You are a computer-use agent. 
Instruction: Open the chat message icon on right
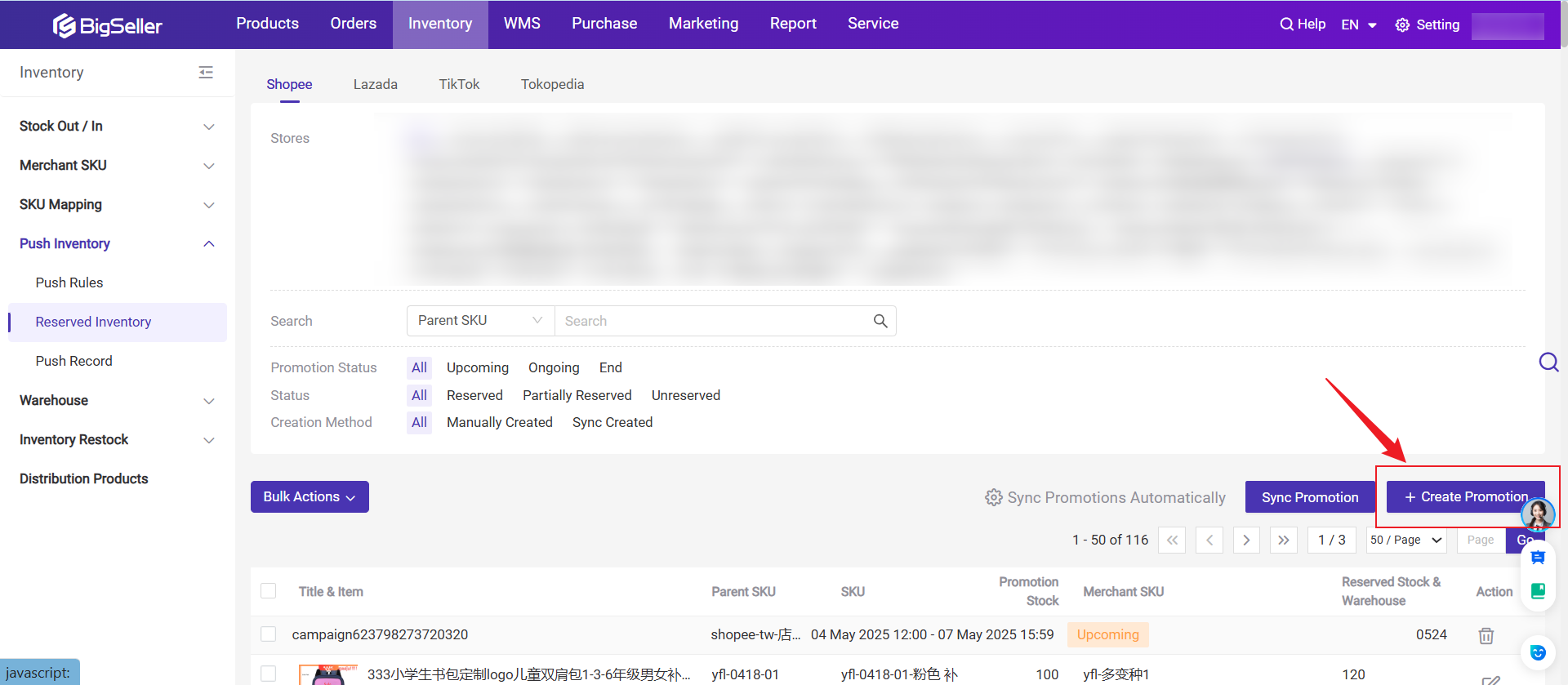pyautogui.click(x=1538, y=558)
